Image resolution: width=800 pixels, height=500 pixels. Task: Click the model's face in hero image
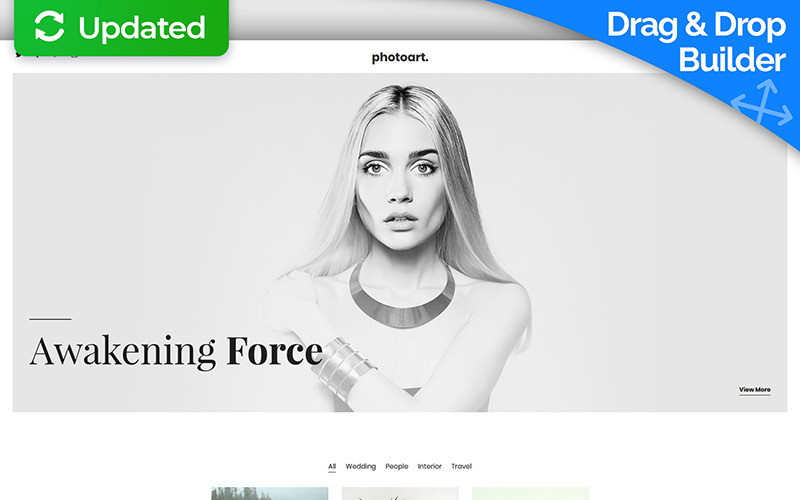398,185
